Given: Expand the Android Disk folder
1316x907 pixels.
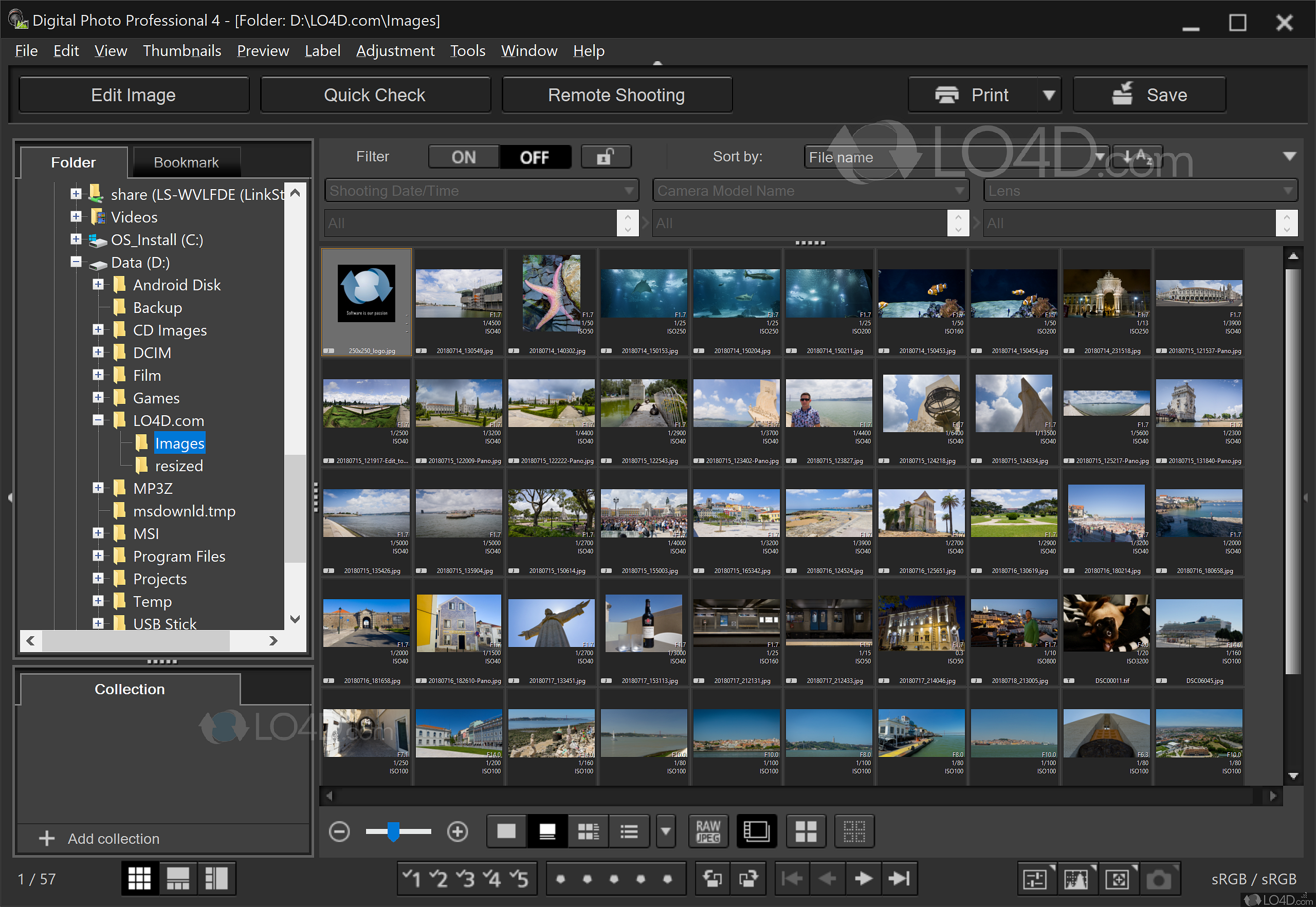Looking at the screenshot, I should click(98, 285).
